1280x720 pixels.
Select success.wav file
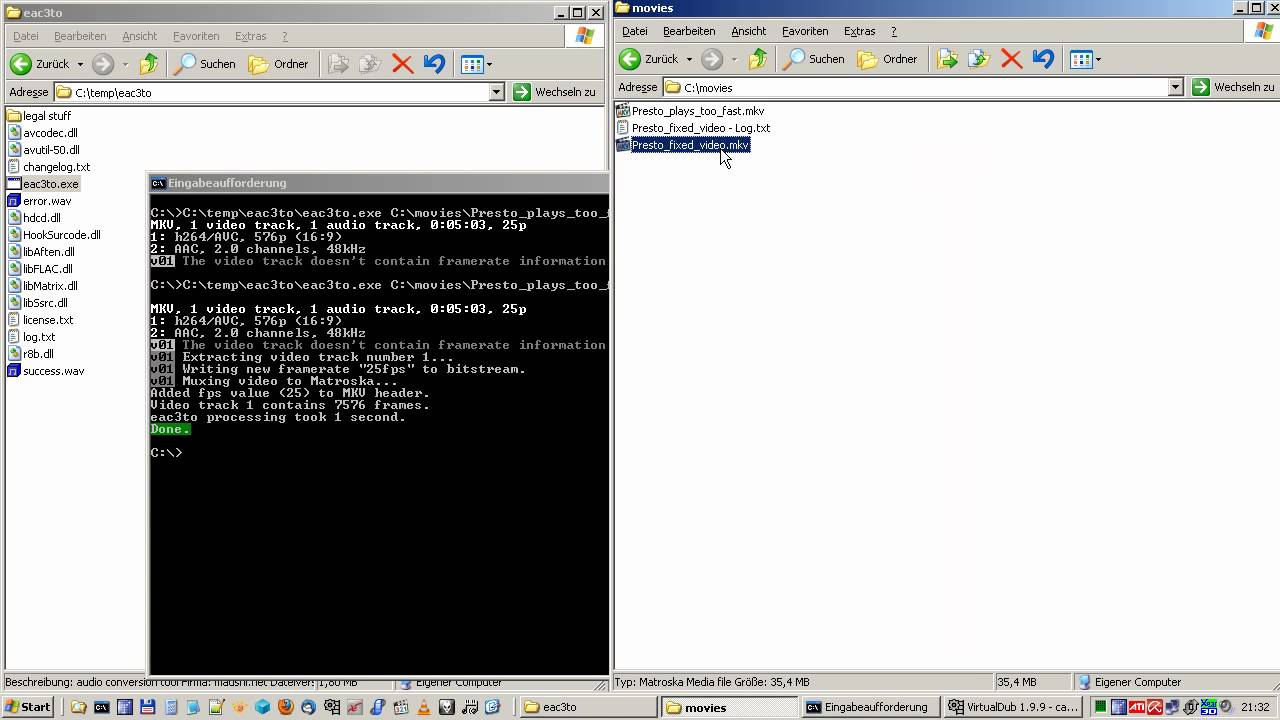click(46, 371)
